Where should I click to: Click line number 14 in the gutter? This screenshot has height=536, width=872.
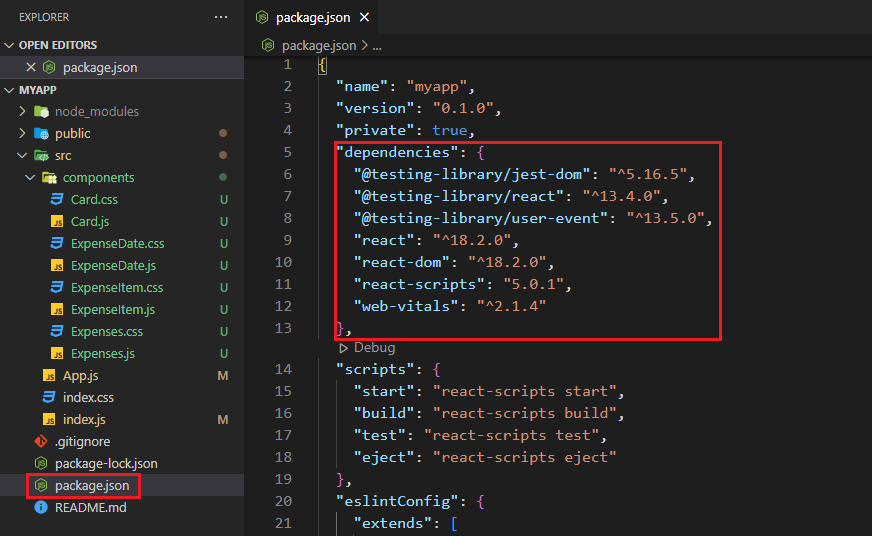(x=284, y=369)
